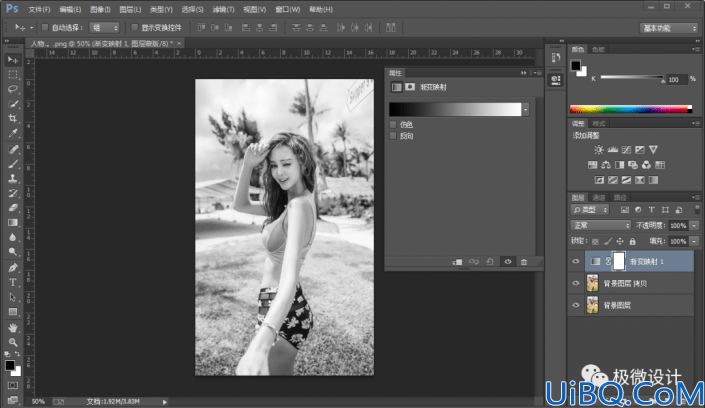The width and height of the screenshot is (705, 408).
Task: Add a Channel Mixer adjustment
Action: pos(646,165)
